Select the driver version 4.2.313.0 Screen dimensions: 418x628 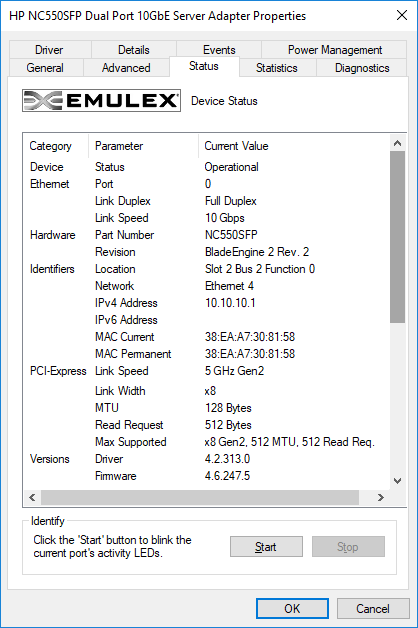tap(227, 459)
